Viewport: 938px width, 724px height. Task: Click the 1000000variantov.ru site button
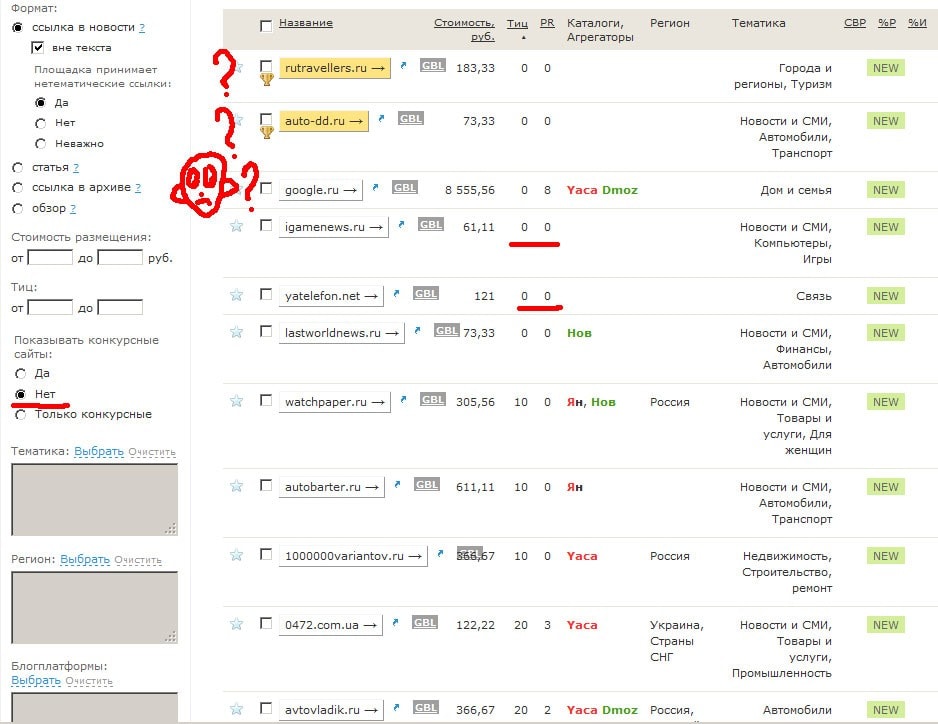353,556
